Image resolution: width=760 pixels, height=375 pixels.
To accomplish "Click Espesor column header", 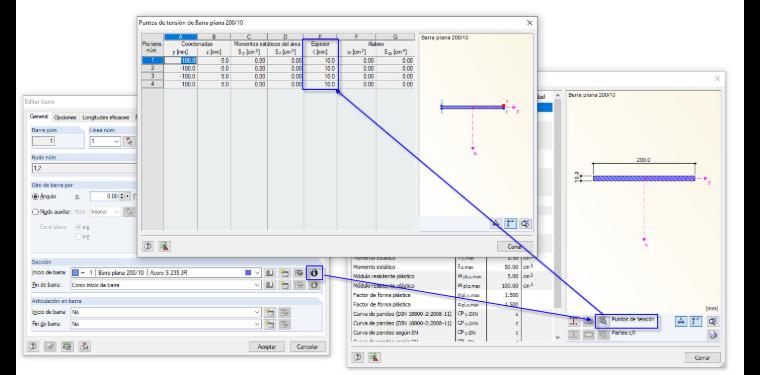I will 320,44.
